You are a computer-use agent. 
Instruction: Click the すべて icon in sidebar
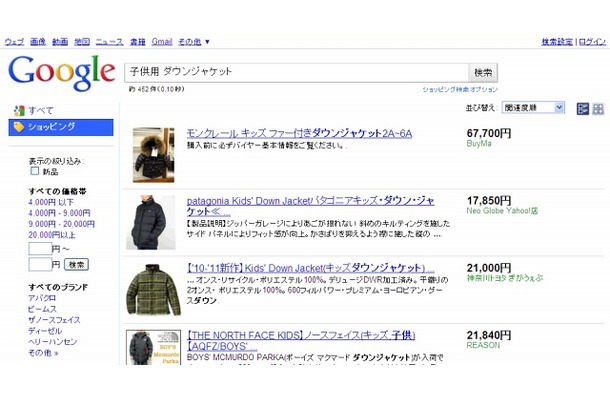(x=19, y=111)
